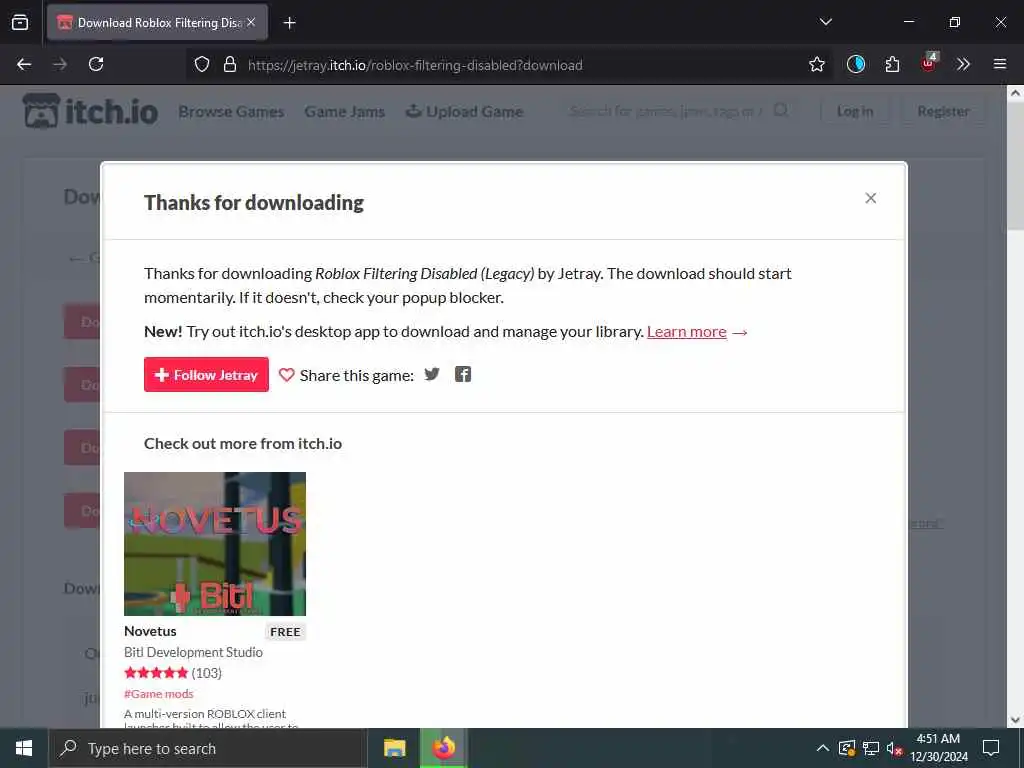Show site security padlock info
1024x768 pixels.
pyautogui.click(x=230, y=65)
